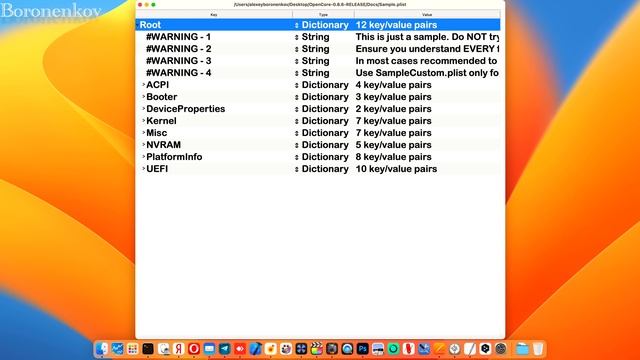The height and width of the screenshot is (360, 640).
Task: Open System Settings gear in dock
Action: pyautogui.click(x=500, y=349)
